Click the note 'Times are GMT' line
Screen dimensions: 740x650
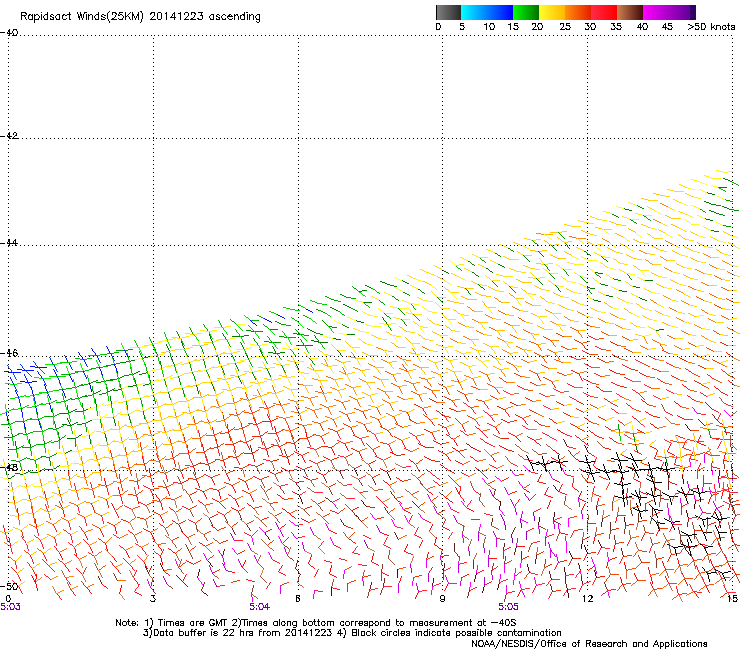[316, 623]
